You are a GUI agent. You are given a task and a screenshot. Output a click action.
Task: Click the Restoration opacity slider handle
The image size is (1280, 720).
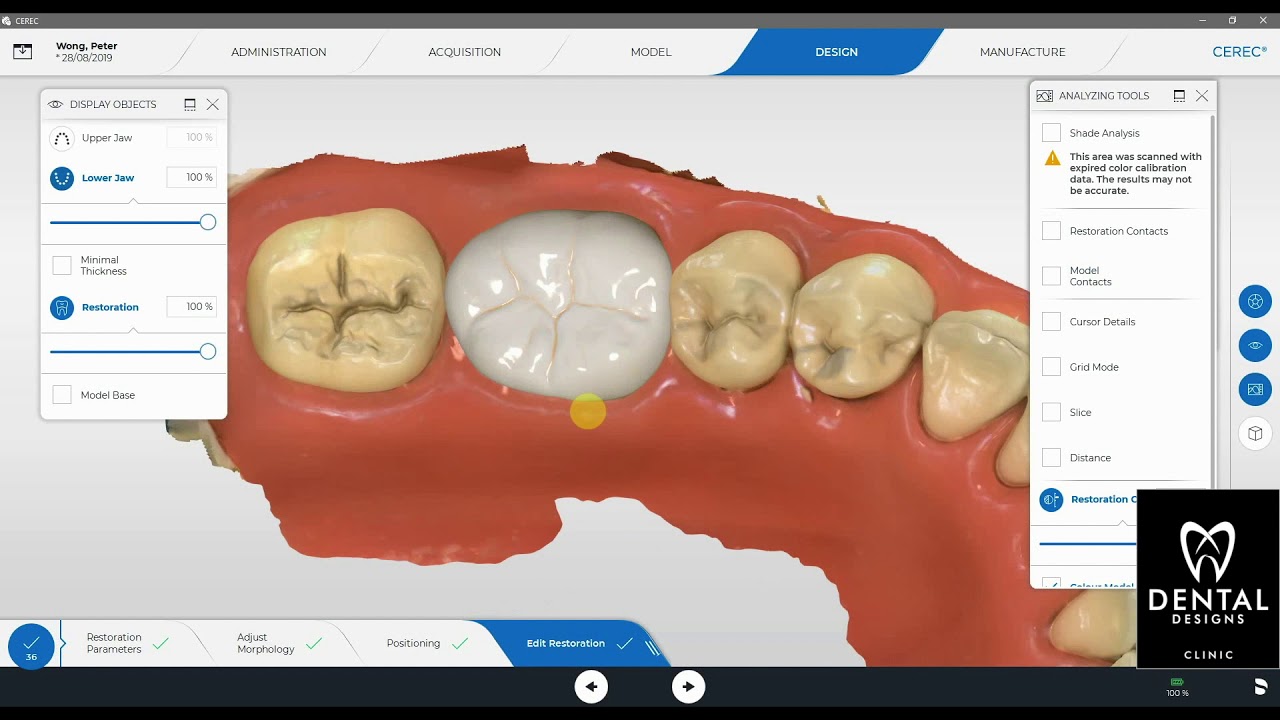click(x=208, y=352)
